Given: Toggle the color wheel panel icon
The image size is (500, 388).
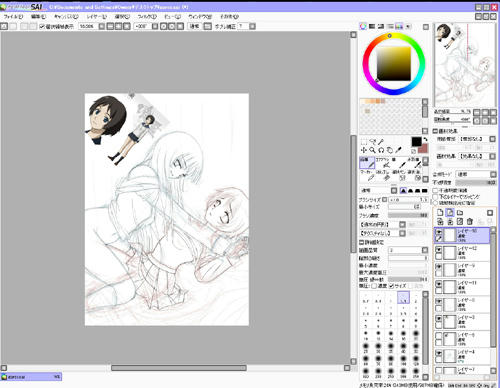Looking at the screenshot, I should 363,26.
